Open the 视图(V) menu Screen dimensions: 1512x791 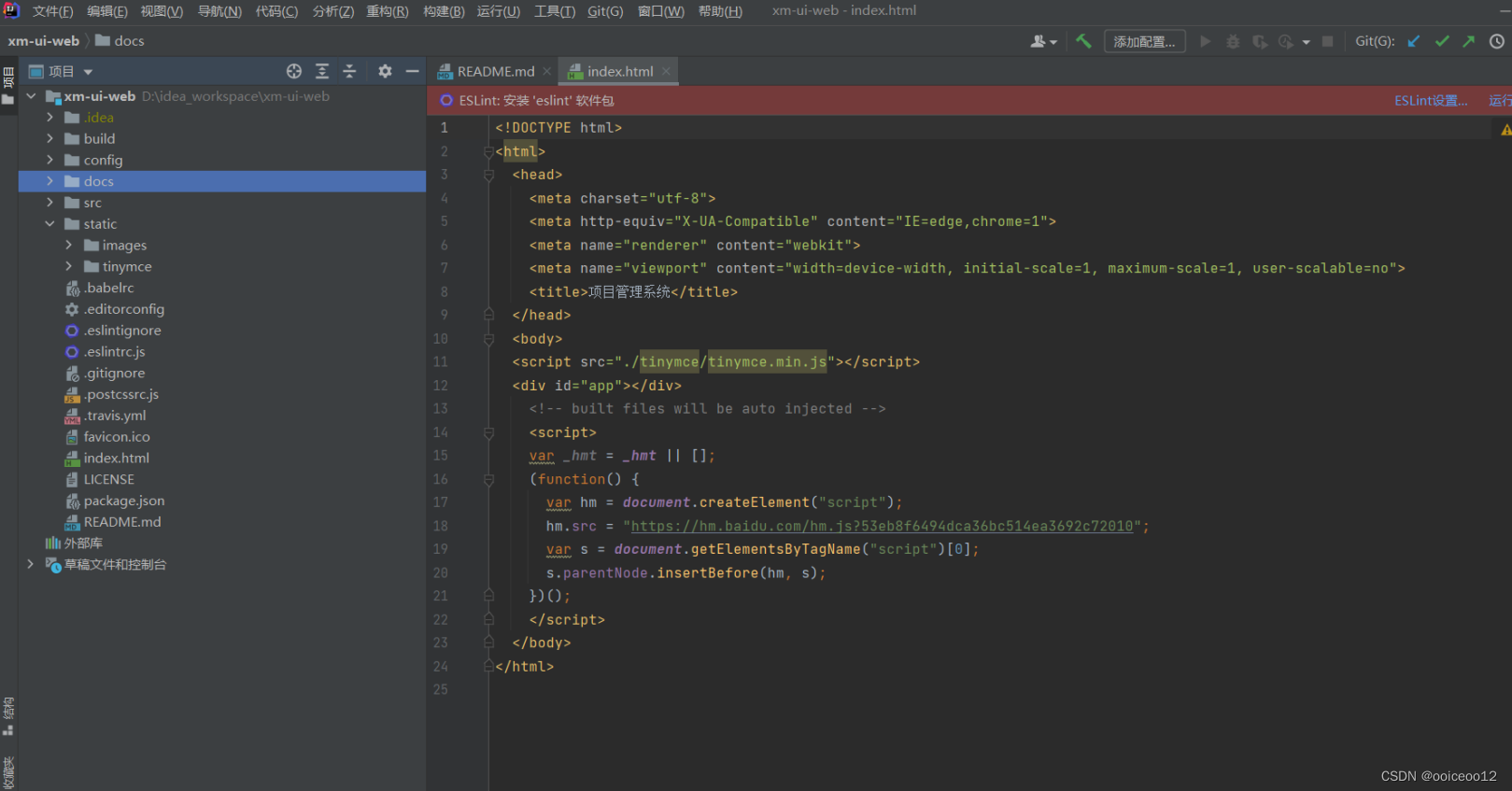click(162, 11)
